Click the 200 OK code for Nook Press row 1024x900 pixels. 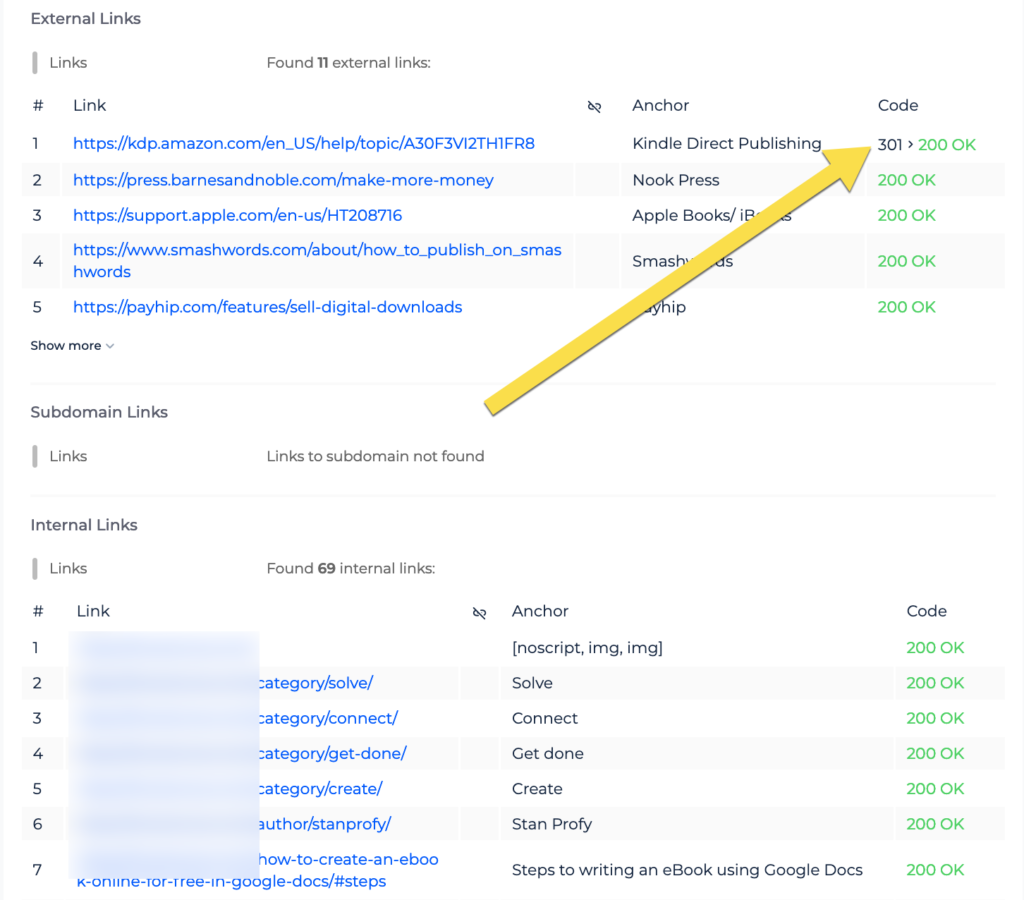click(x=906, y=180)
